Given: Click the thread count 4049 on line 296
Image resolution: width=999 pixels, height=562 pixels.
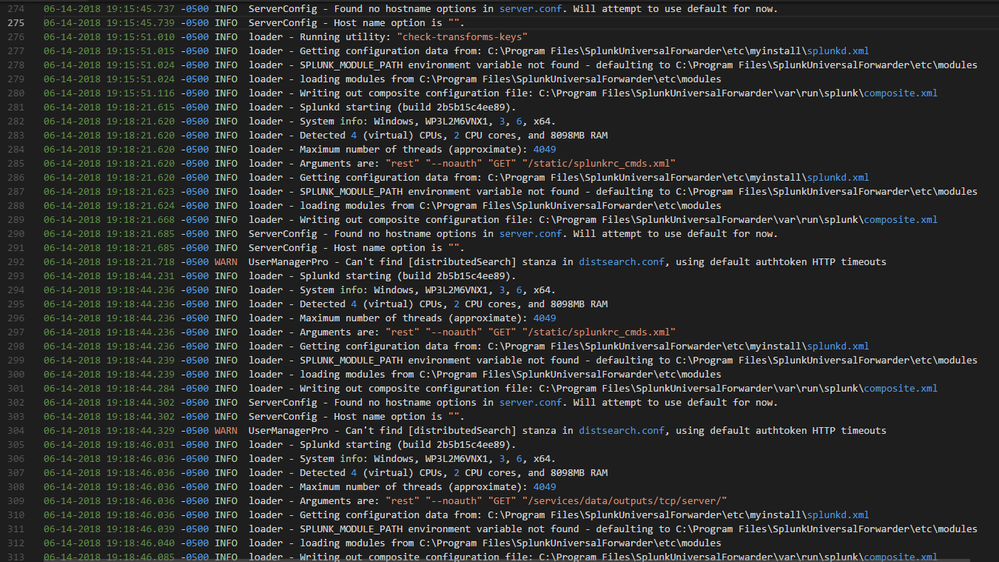Looking at the screenshot, I should (544, 318).
